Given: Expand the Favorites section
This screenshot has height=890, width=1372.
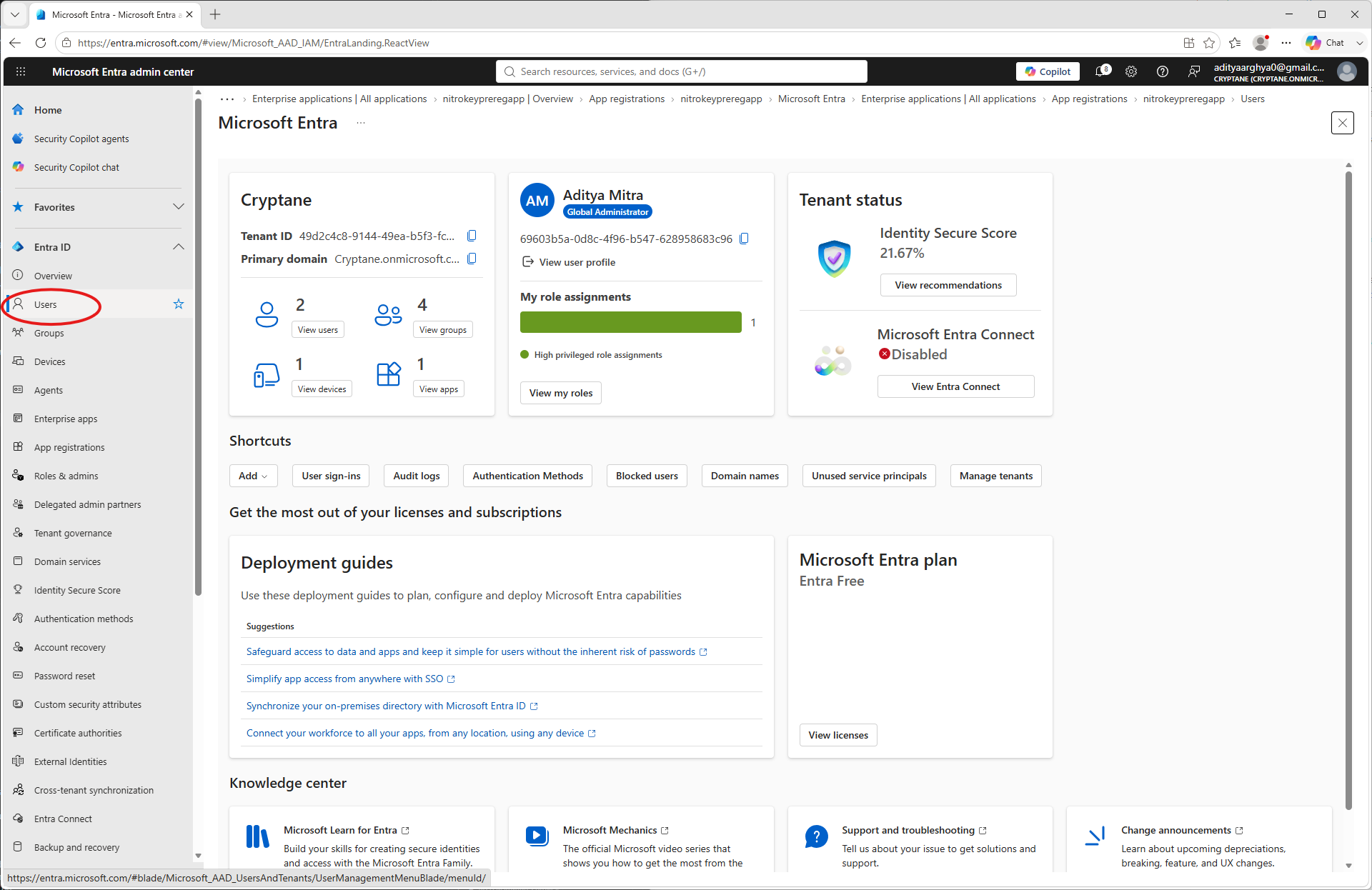Looking at the screenshot, I should tap(179, 207).
